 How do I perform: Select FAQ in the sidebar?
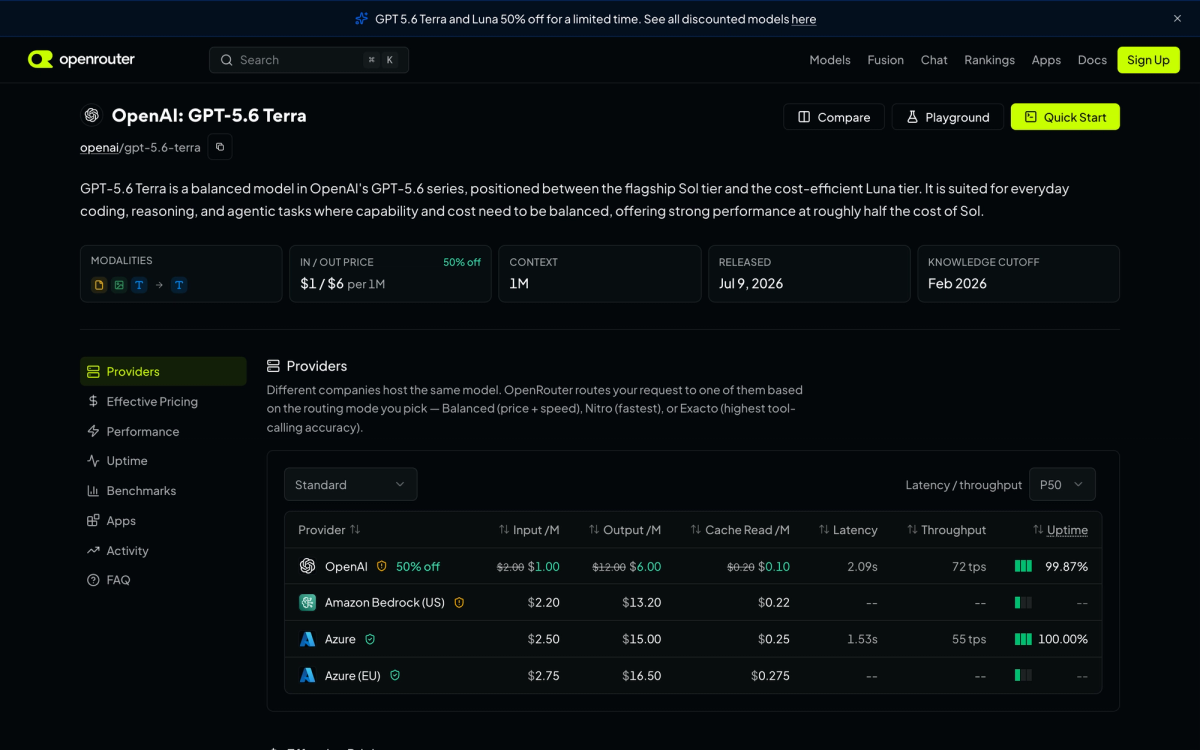[163, 580]
